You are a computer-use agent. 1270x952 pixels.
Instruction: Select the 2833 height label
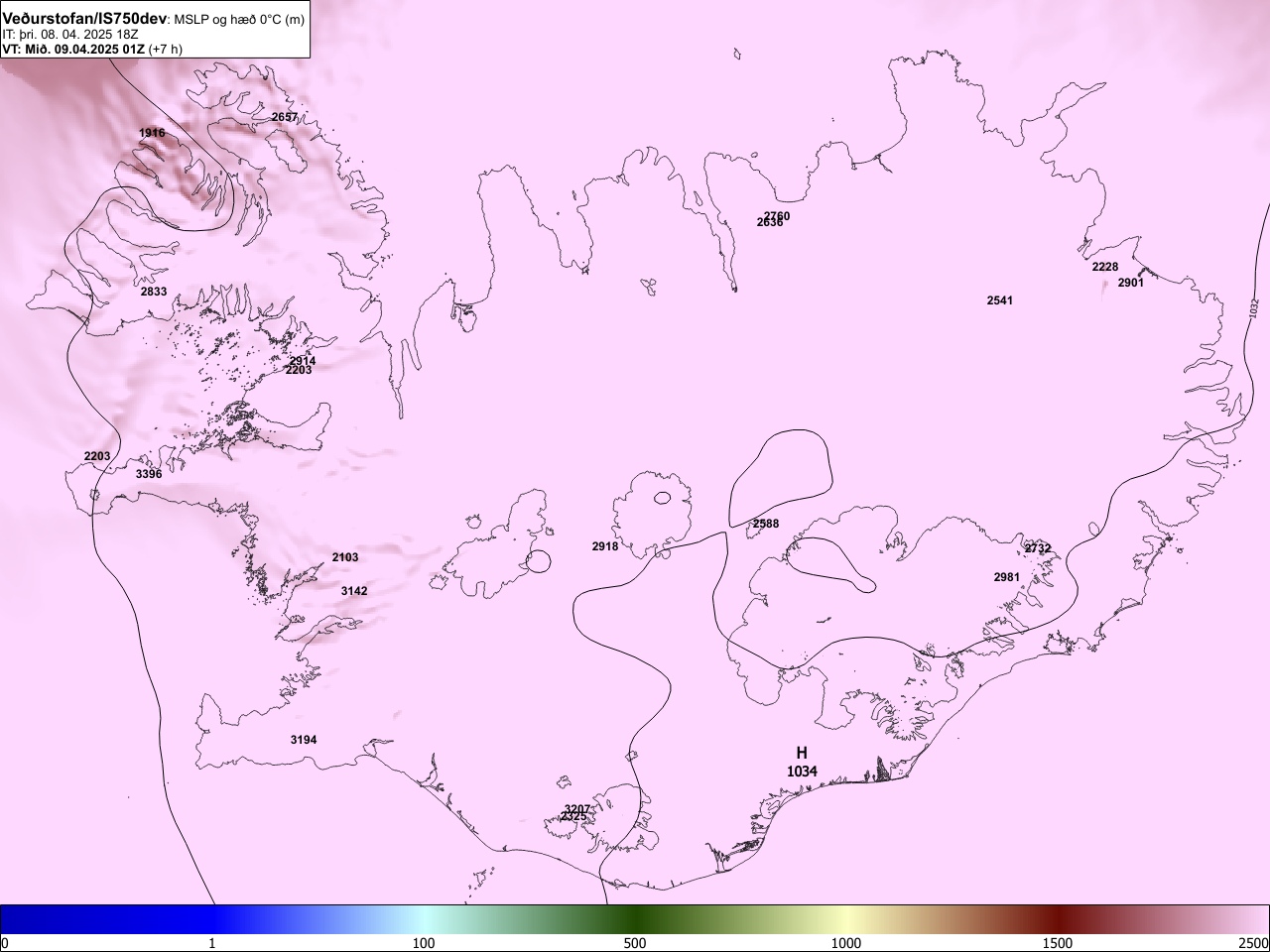[x=154, y=292]
